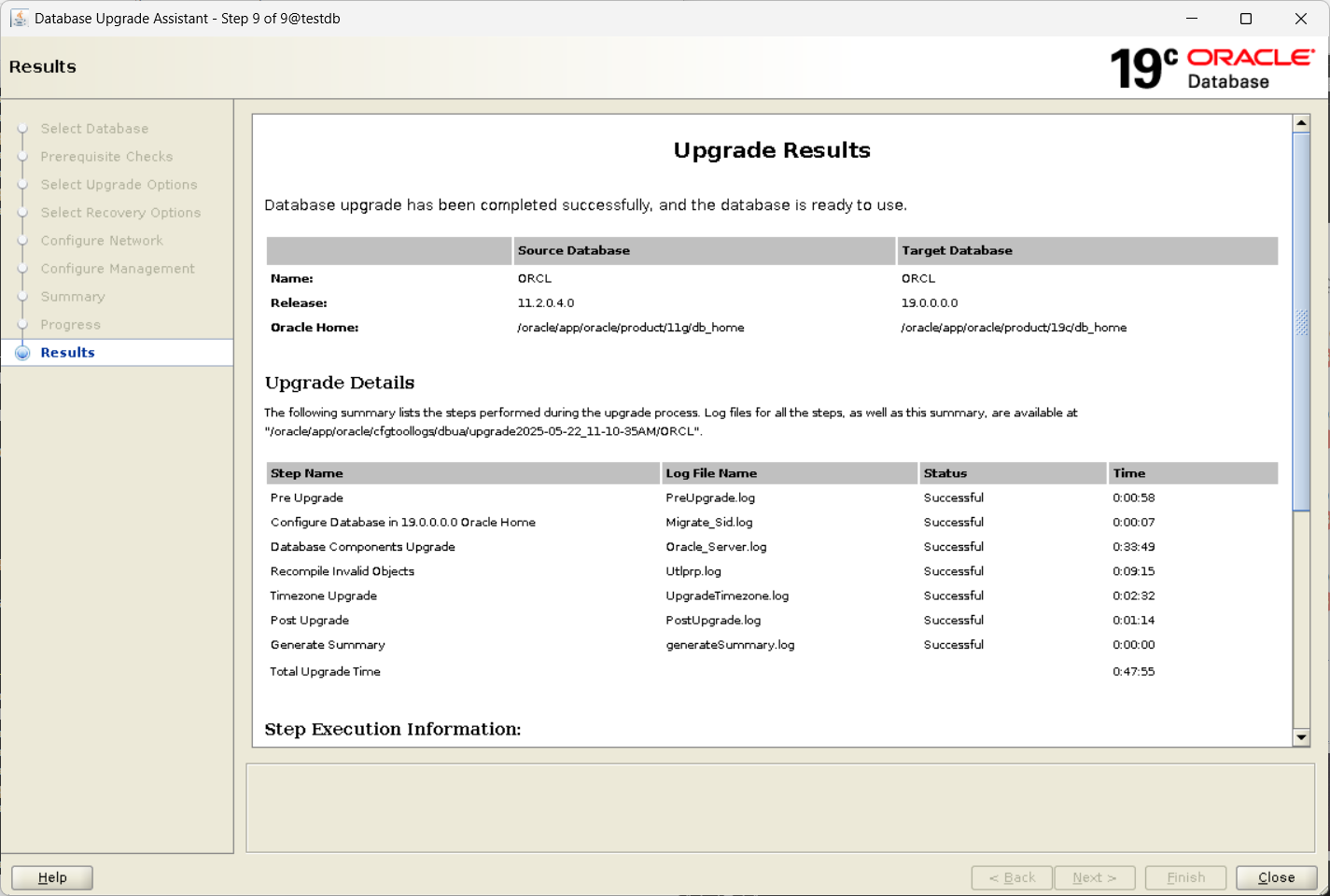Image resolution: width=1330 pixels, height=896 pixels.
Task: Click the Java app icon in title bar
Action: [x=19, y=18]
